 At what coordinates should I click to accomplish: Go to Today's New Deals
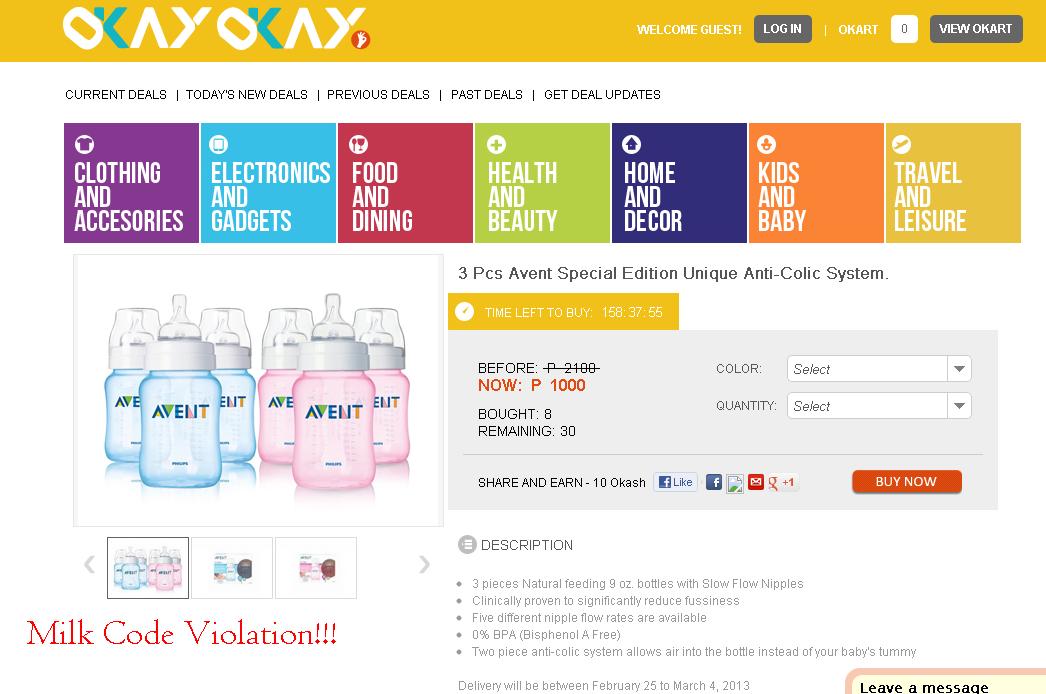click(x=247, y=95)
